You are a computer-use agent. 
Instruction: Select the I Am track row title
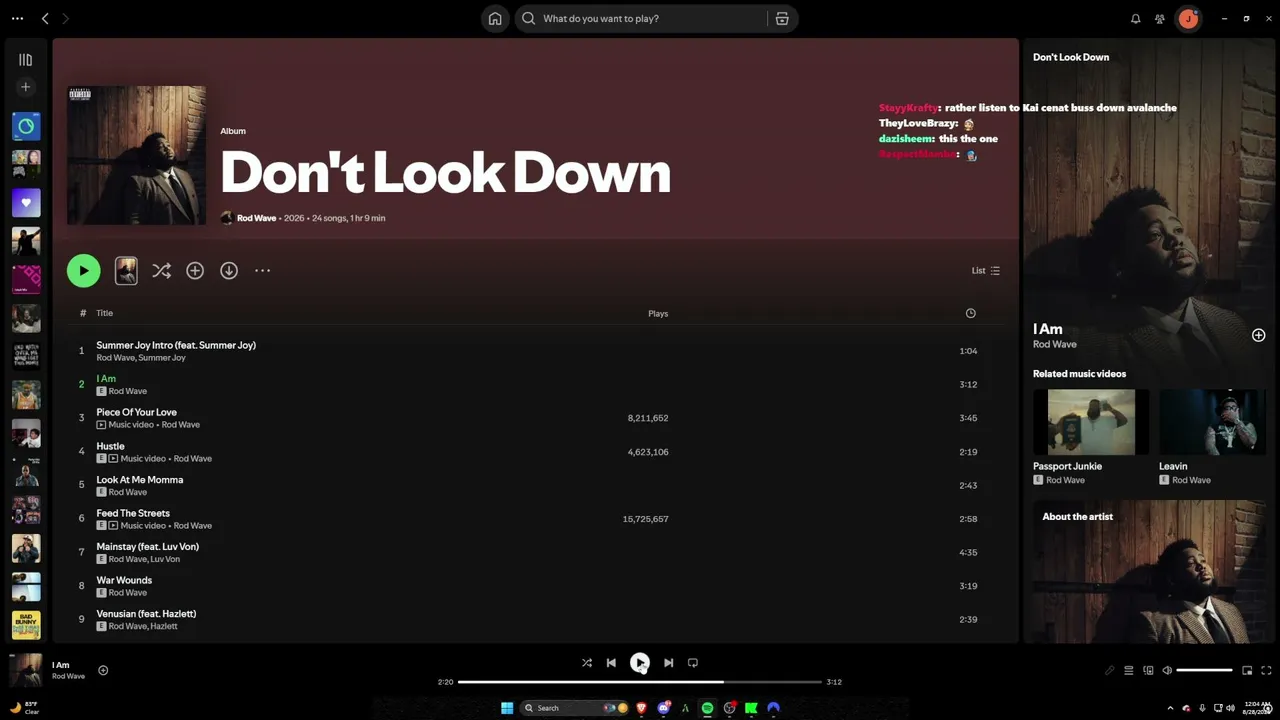pos(106,379)
